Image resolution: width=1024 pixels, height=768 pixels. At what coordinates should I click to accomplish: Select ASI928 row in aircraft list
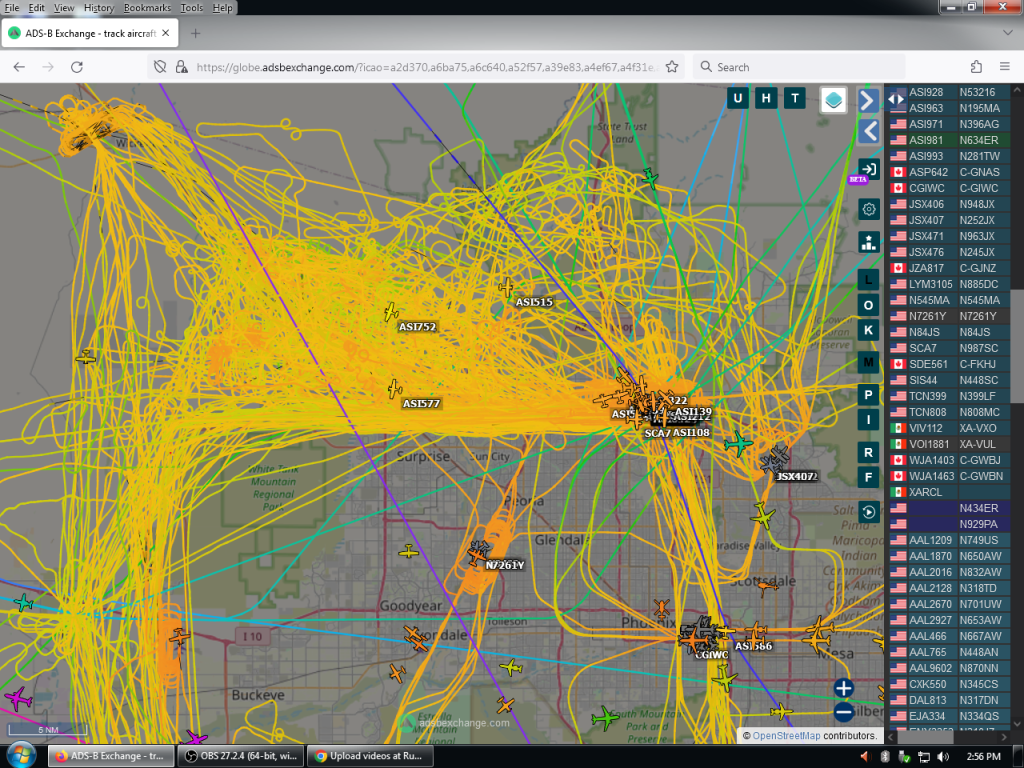(x=950, y=92)
